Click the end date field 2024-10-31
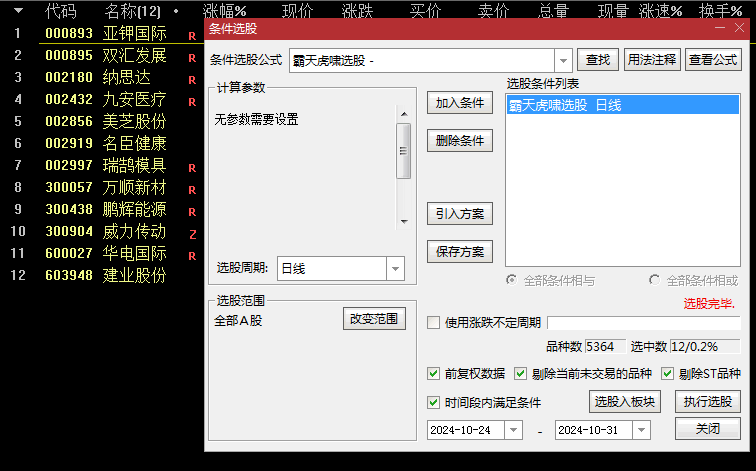This screenshot has width=756, height=471. 594,430
